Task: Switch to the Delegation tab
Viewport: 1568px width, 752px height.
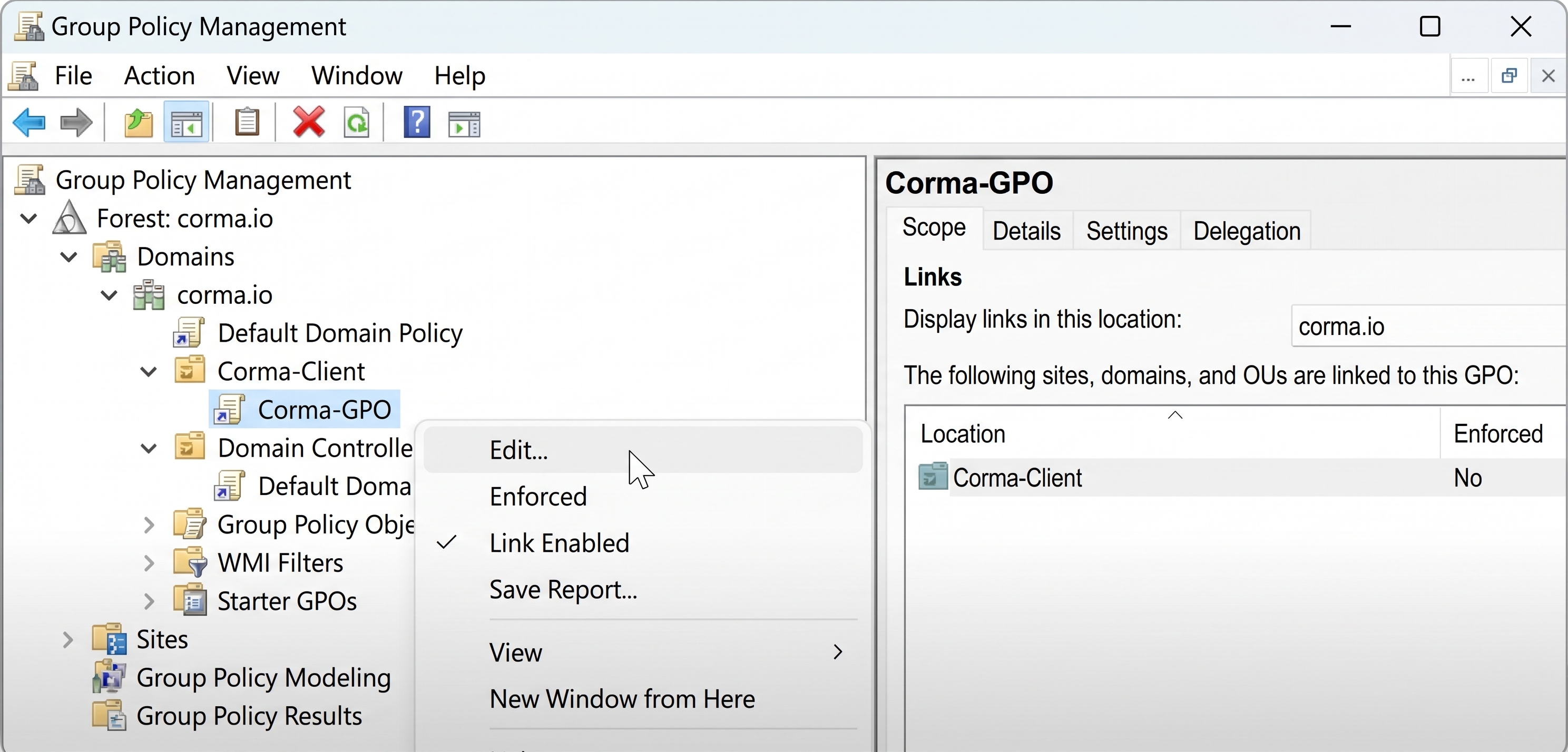Action: click(1247, 231)
